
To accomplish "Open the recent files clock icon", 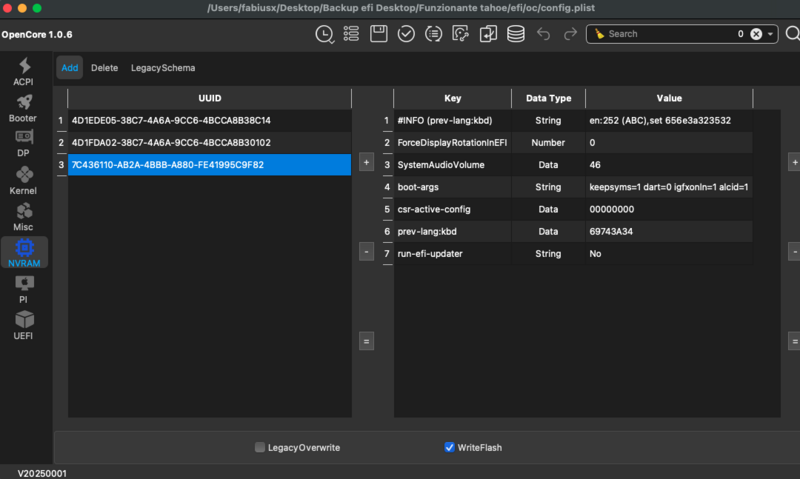I will click(x=325, y=34).
